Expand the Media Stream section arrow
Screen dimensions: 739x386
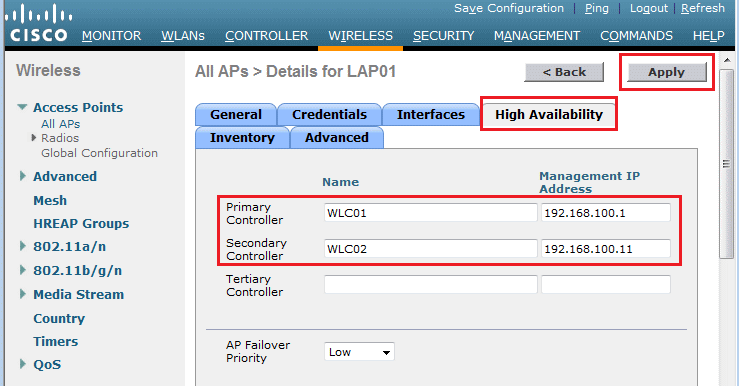tap(22, 294)
